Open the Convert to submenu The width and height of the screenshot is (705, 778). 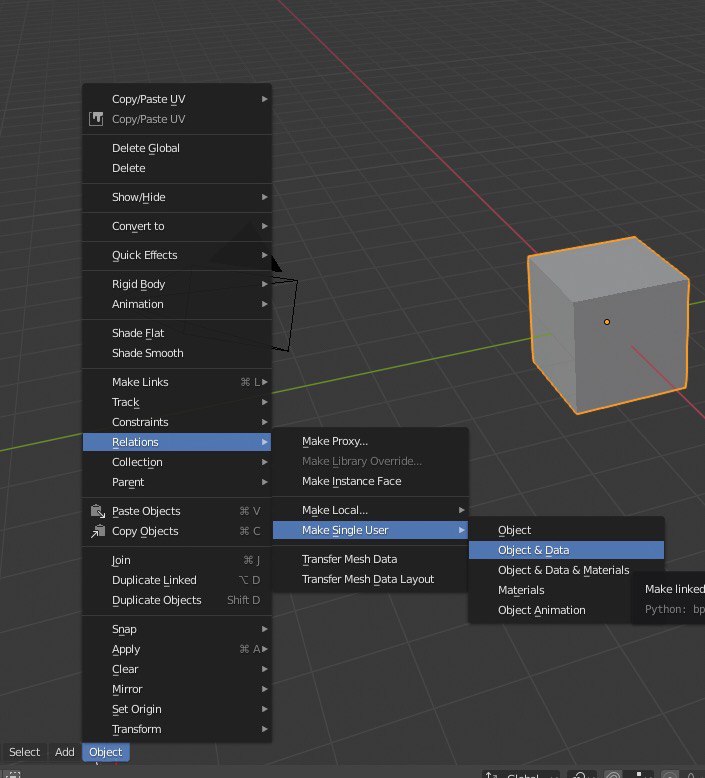(x=177, y=226)
